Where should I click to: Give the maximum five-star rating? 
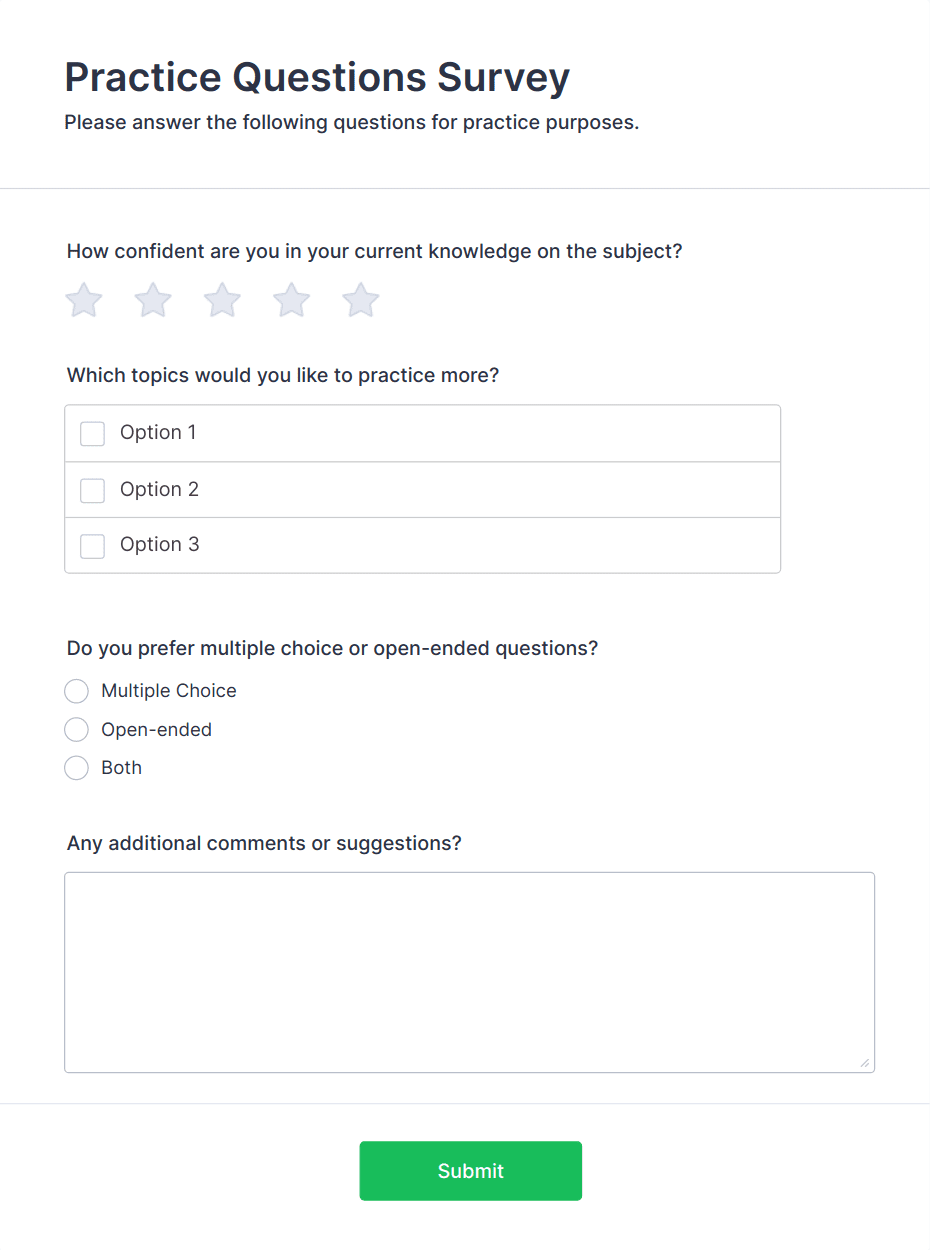[x=359, y=300]
